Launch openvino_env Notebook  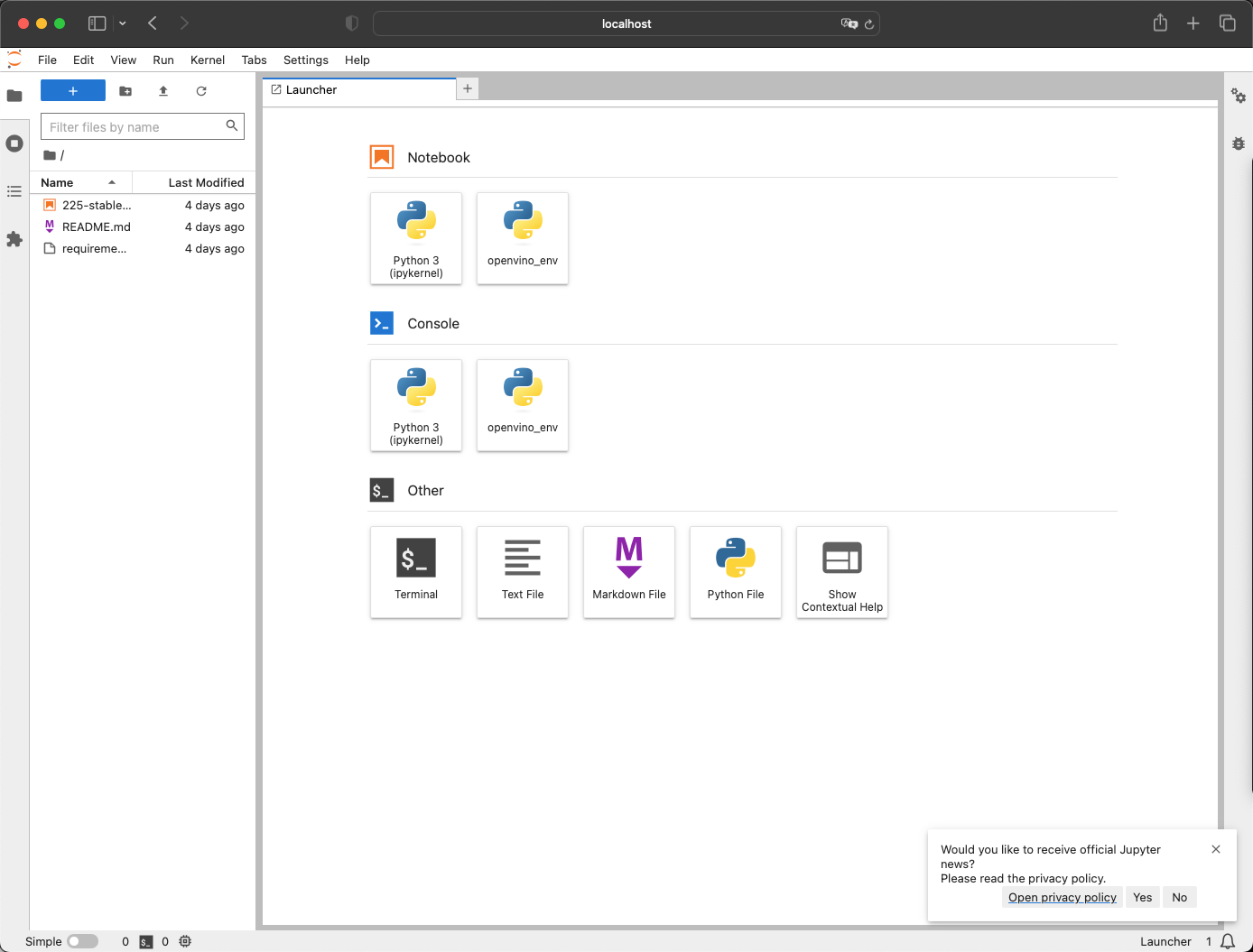pos(523,238)
